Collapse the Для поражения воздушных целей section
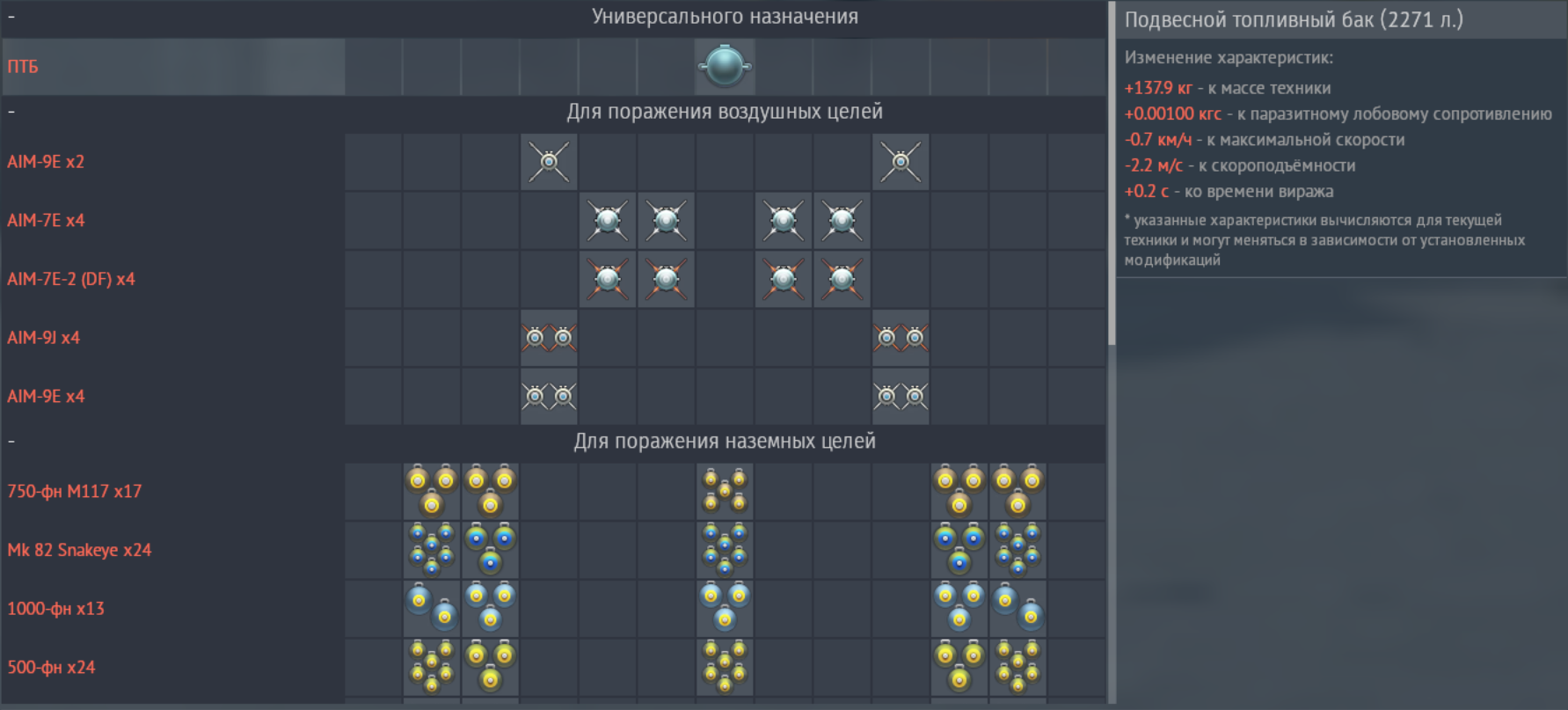Viewport: 1568px width, 710px height. click(x=11, y=112)
